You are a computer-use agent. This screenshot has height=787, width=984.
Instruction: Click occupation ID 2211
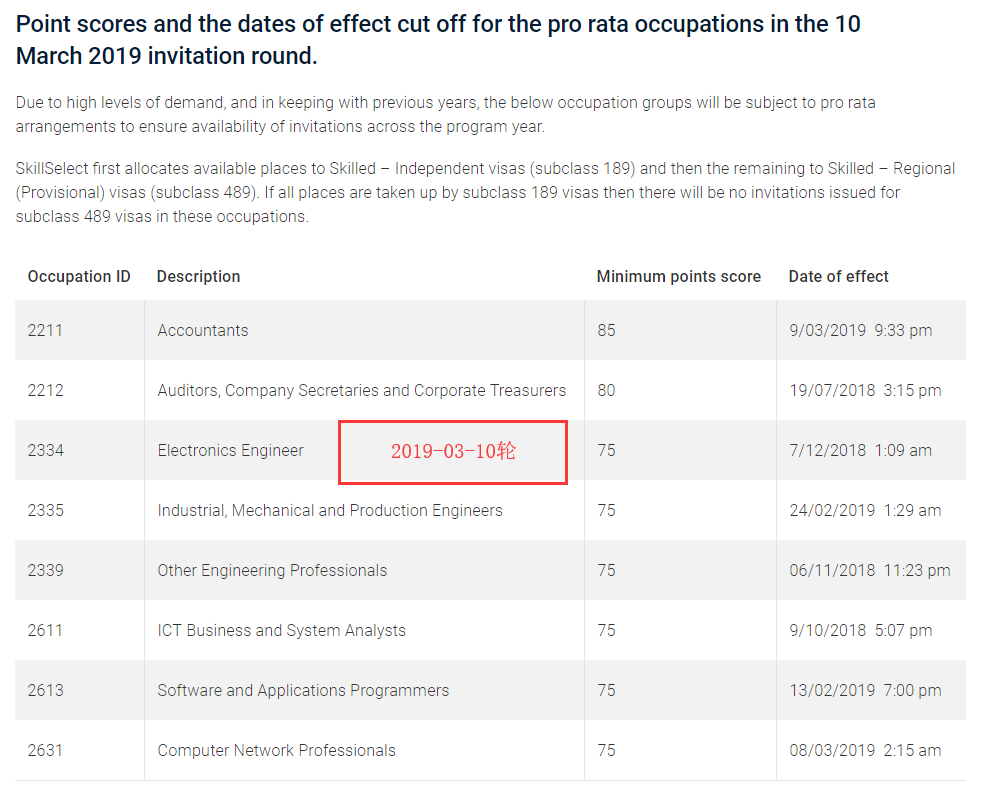pyautogui.click(x=45, y=330)
